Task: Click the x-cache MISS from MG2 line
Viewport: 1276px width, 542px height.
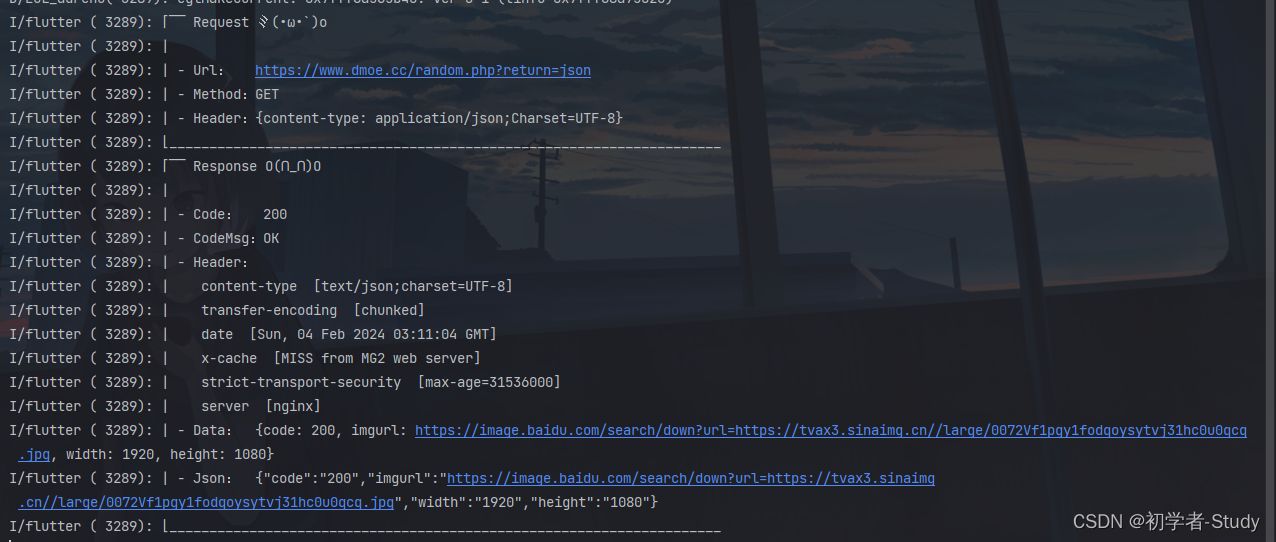Action: [340, 358]
